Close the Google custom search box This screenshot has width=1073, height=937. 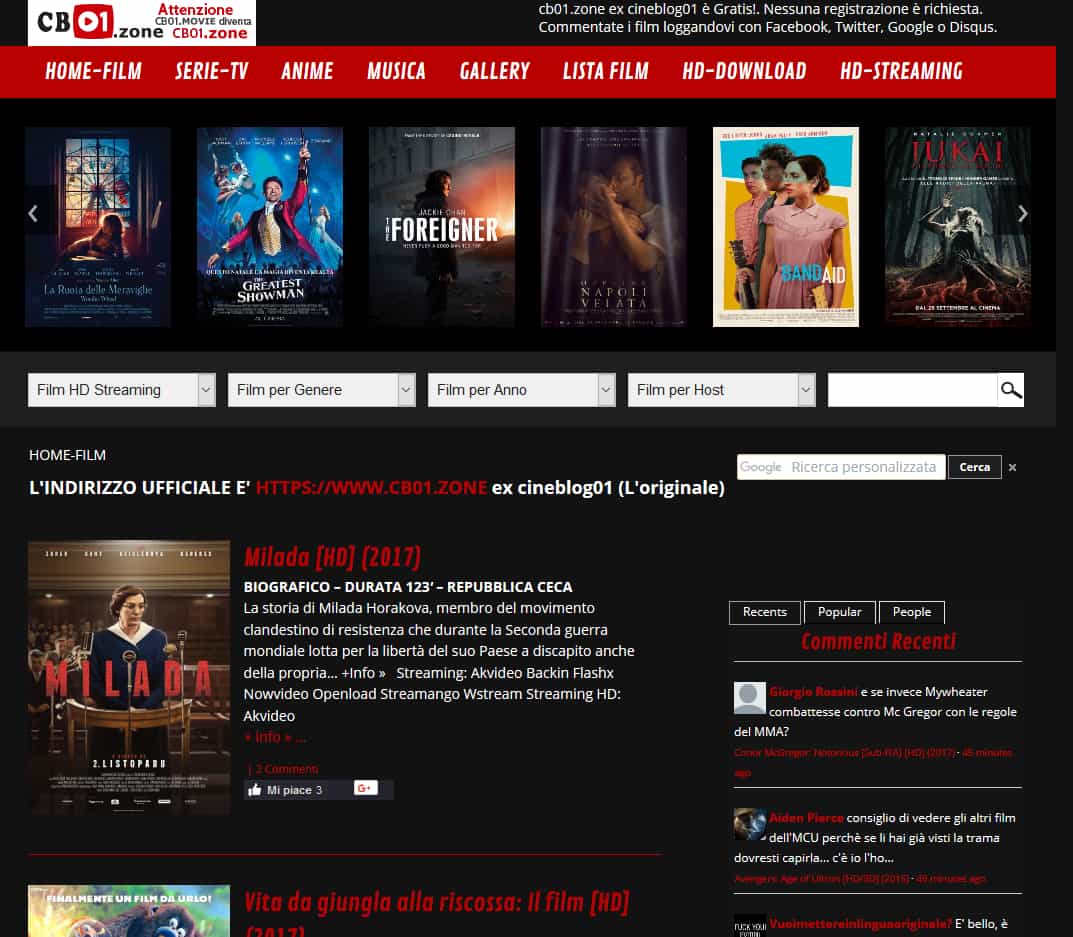1012,467
